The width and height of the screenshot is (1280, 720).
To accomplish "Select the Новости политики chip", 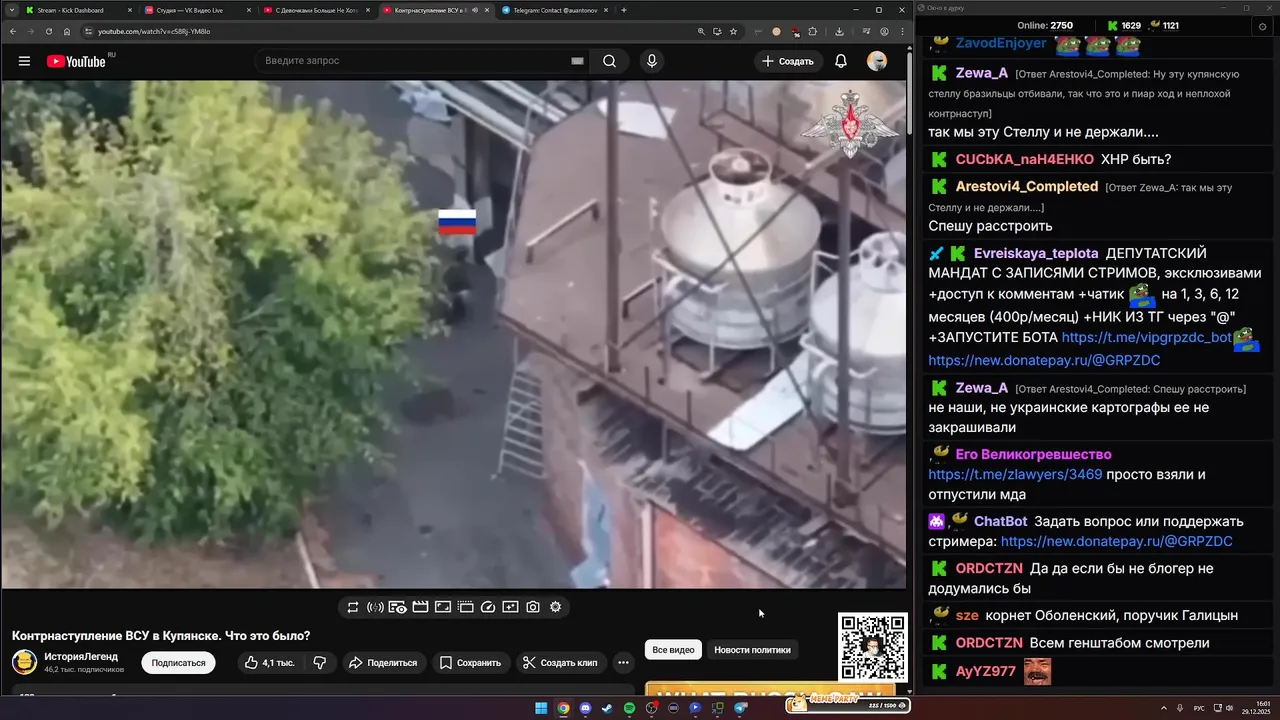I will (752, 650).
